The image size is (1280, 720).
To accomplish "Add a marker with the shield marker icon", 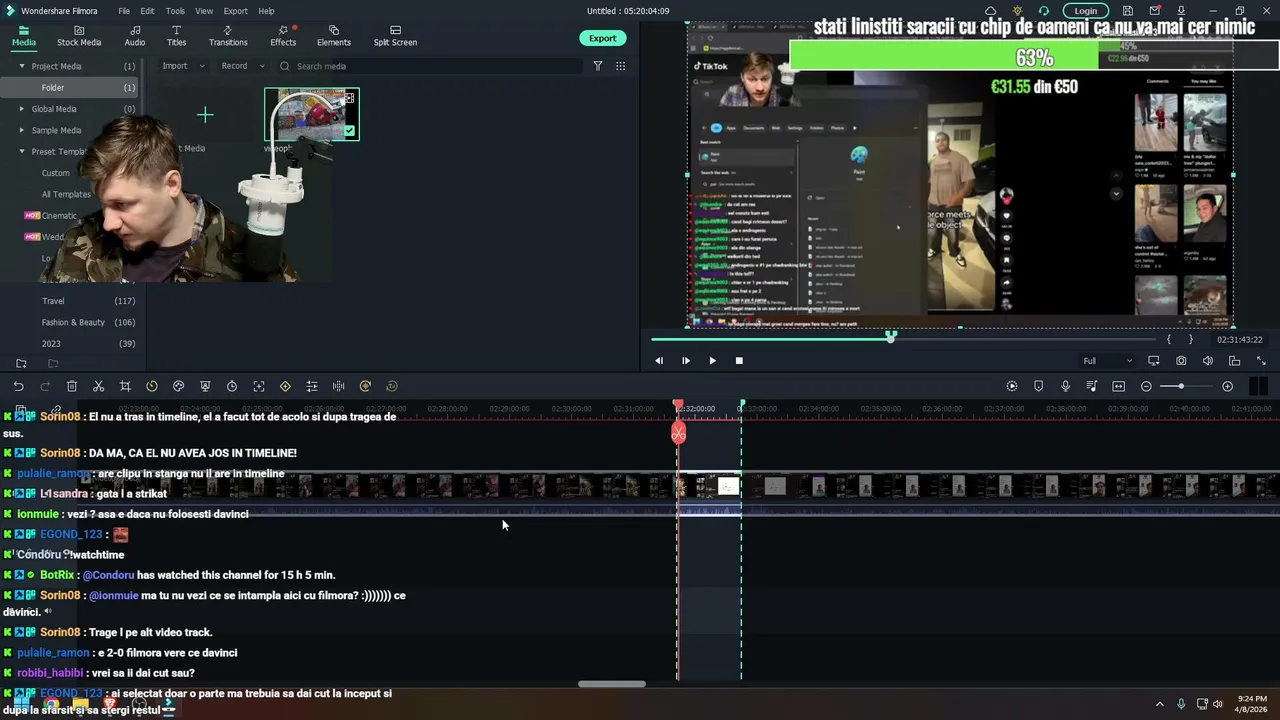I will pyautogui.click(x=1038, y=386).
